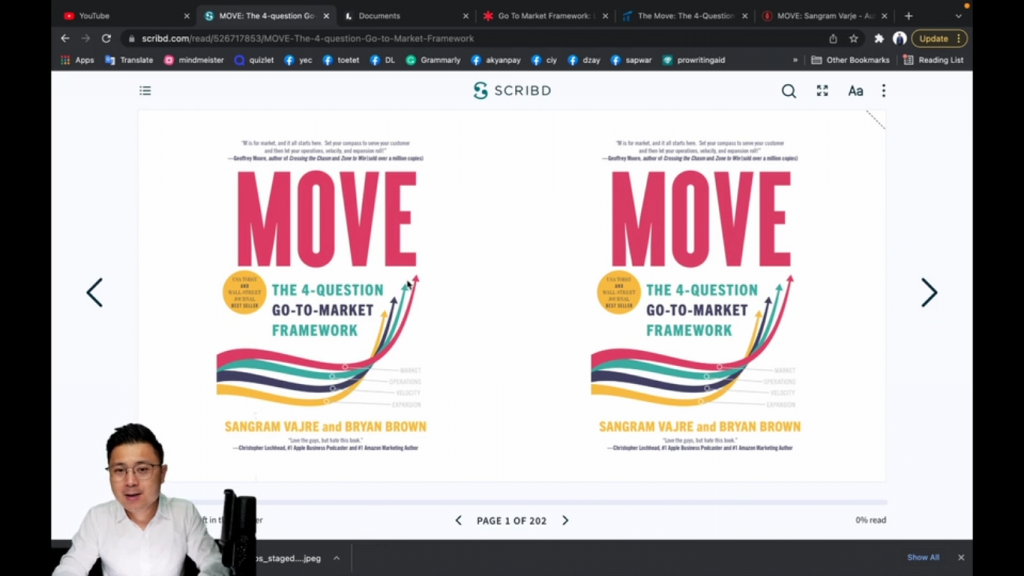Screen dimensions: 1024x576
Task: Close the downloads bar
Action: 961,558
